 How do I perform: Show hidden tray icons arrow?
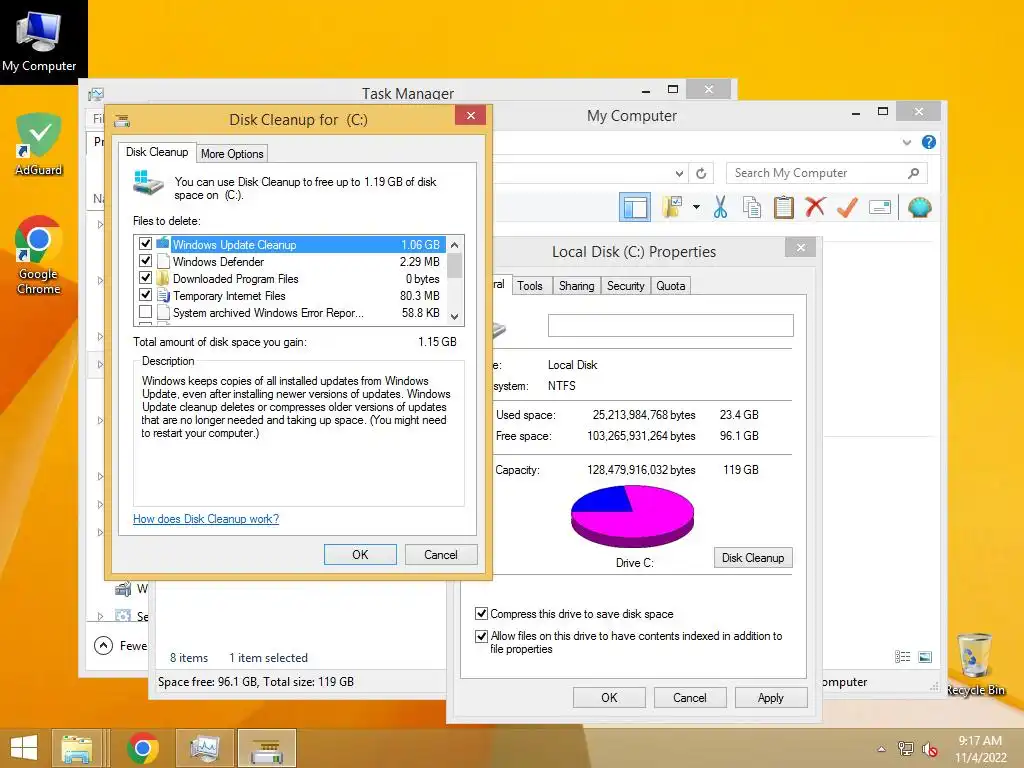point(881,749)
